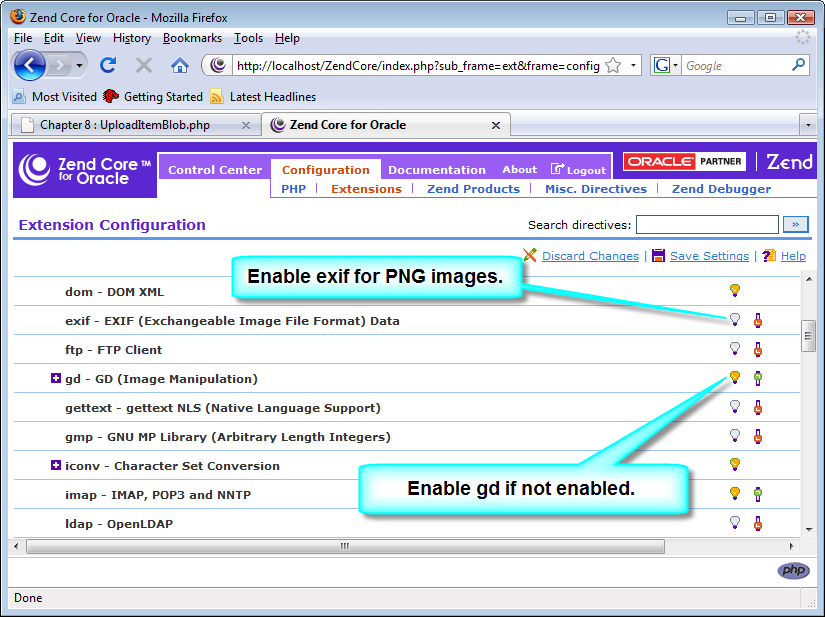Log out using the Logout link
The width and height of the screenshot is (825, 617).
[579, 169]
